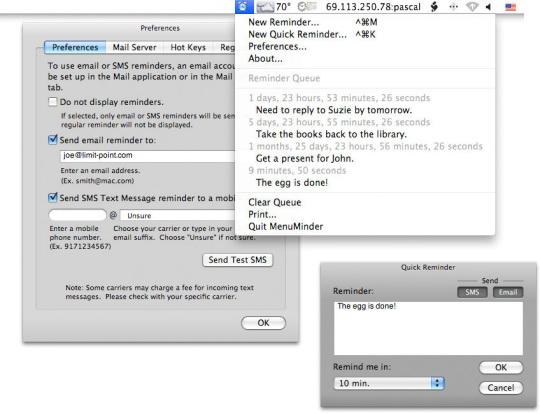Click the MenuMinder alarm clock menu bar icon
540x414 pixels.
[x=244, y=6]
